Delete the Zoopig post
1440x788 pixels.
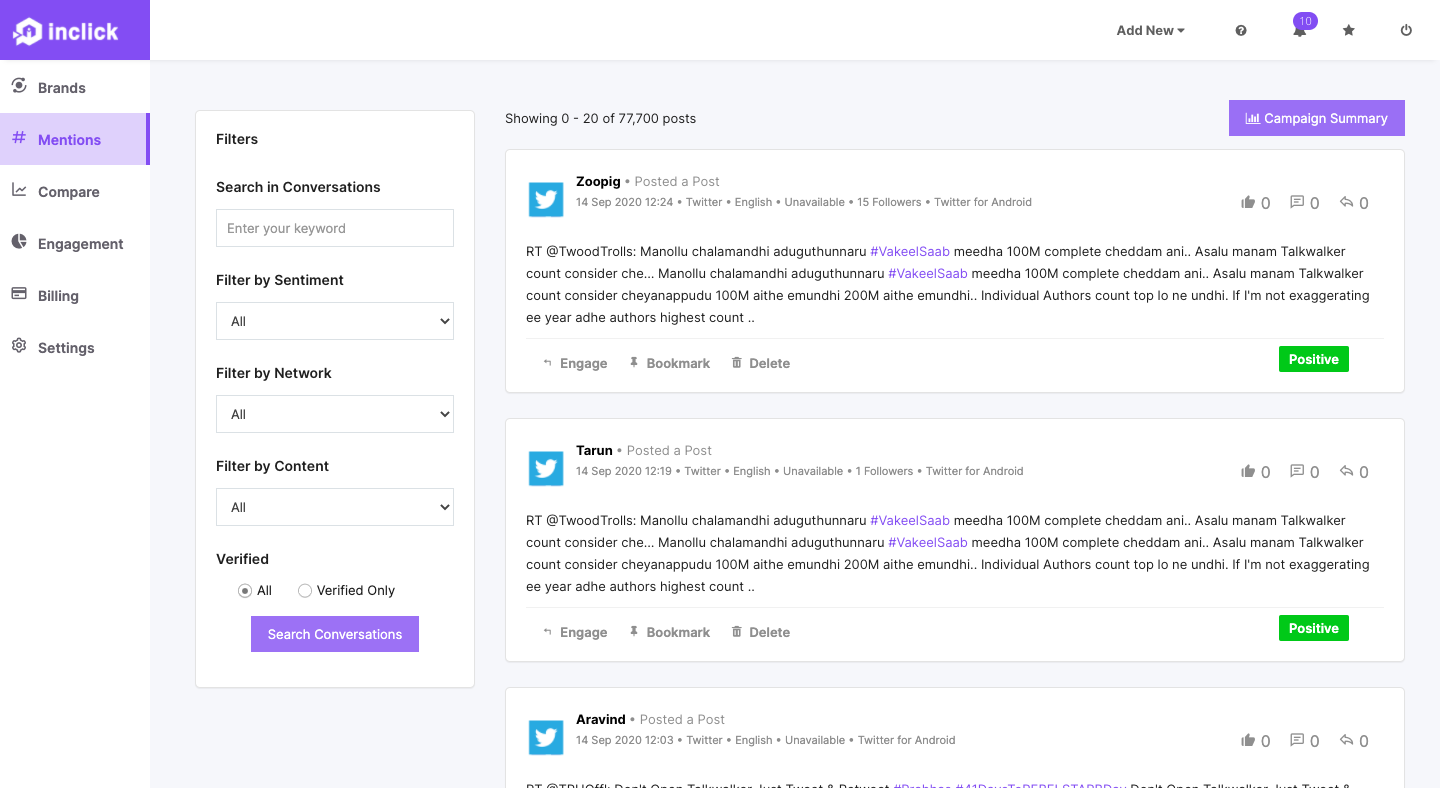coord(761,363)
